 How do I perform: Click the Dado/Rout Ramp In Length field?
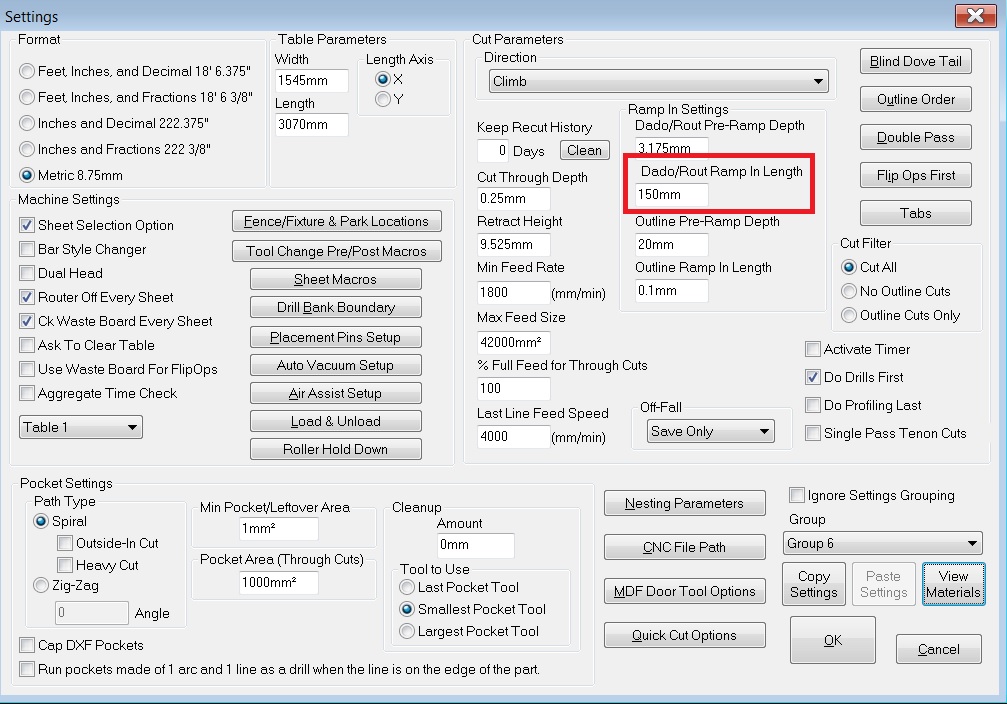coord(671,195)
